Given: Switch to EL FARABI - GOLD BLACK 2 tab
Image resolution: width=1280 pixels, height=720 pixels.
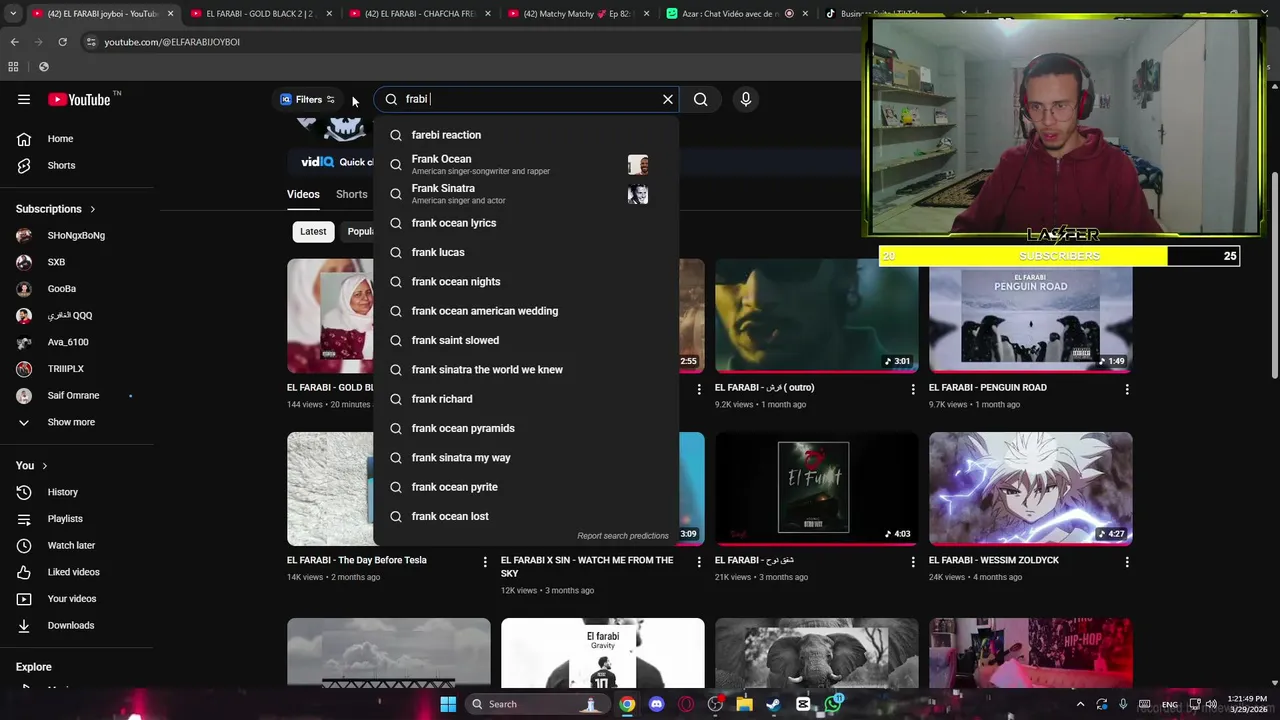Looking at the screenshot, I should (260, 14).
